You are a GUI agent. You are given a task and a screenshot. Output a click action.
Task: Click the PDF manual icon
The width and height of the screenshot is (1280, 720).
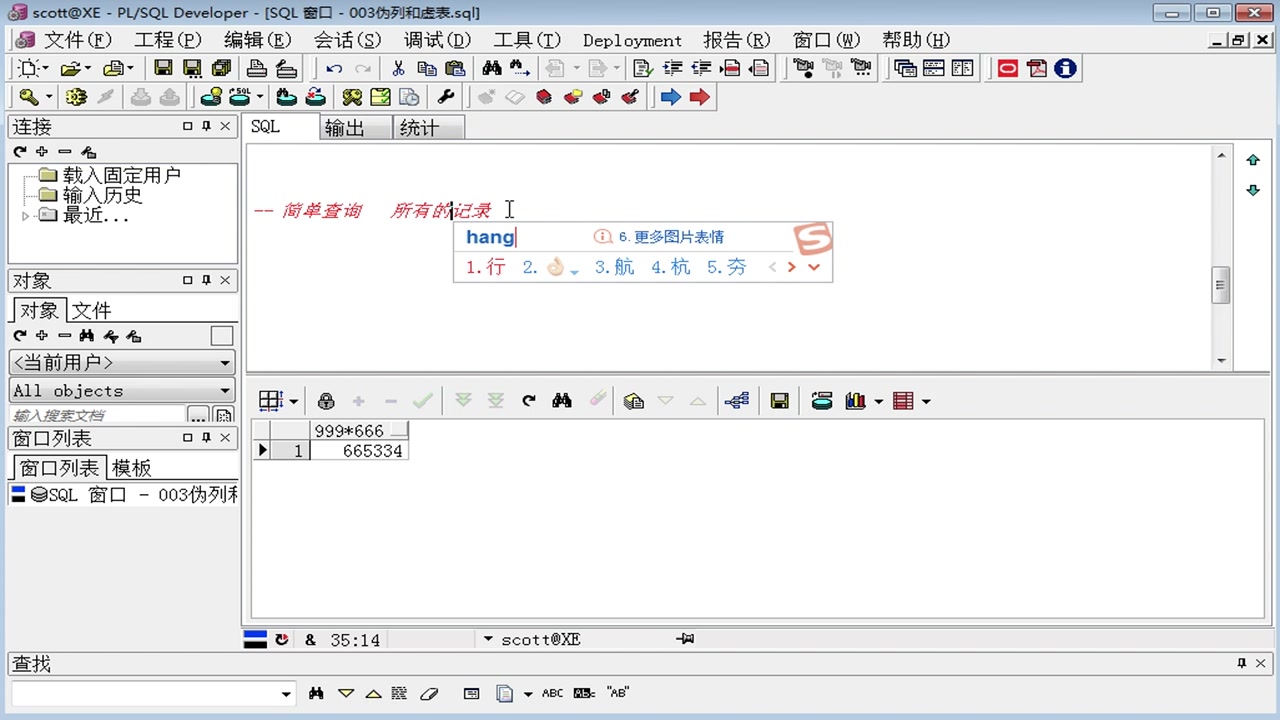1037,68
